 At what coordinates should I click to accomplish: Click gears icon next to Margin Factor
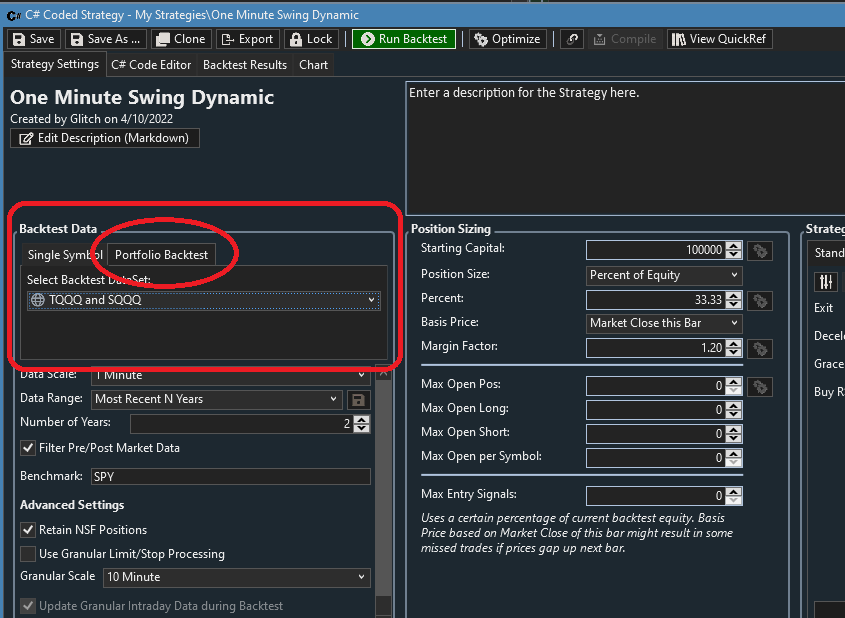pos(760,348)
